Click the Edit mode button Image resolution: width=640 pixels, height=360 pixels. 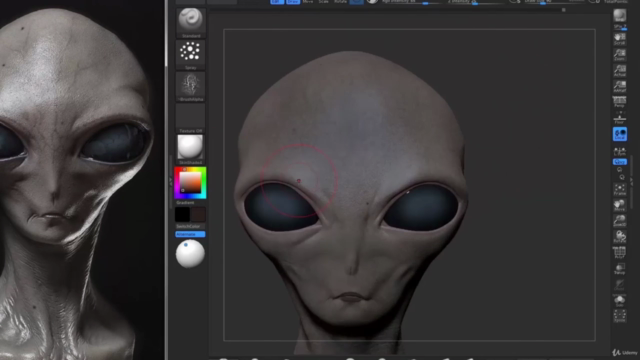(277, 2)
